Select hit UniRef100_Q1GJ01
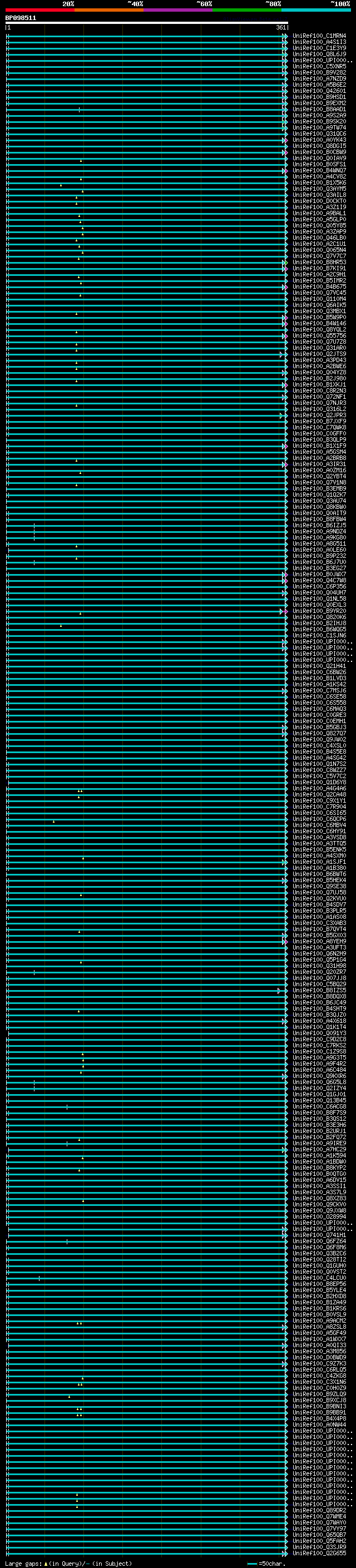Image resolution: width=356 pixels, height=1568 pixels. click(319, 1095)
